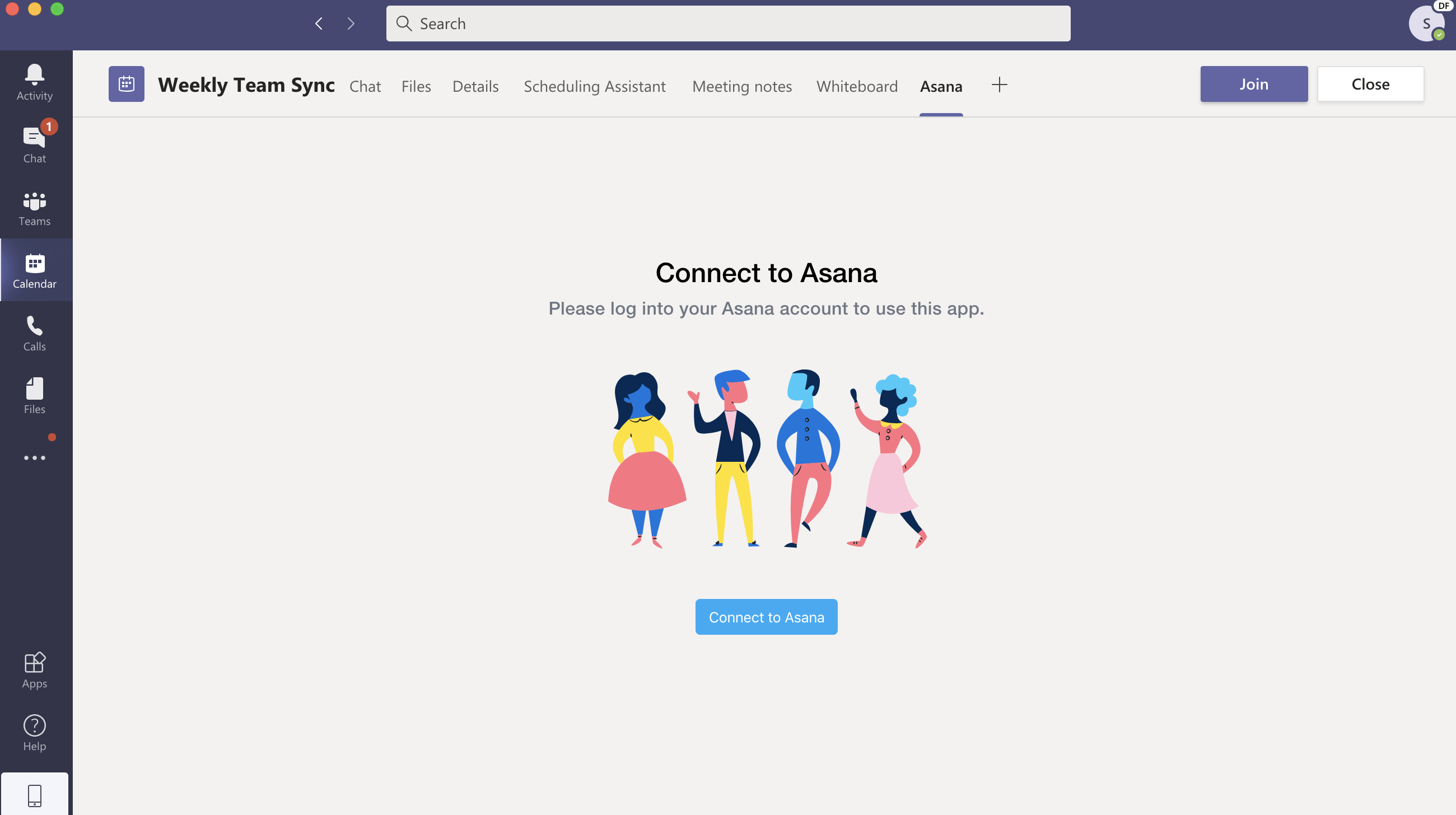The width and height of the screenshot is (1456, 815).
Task: Switch to the Chat tab
Action: [364, 85]
